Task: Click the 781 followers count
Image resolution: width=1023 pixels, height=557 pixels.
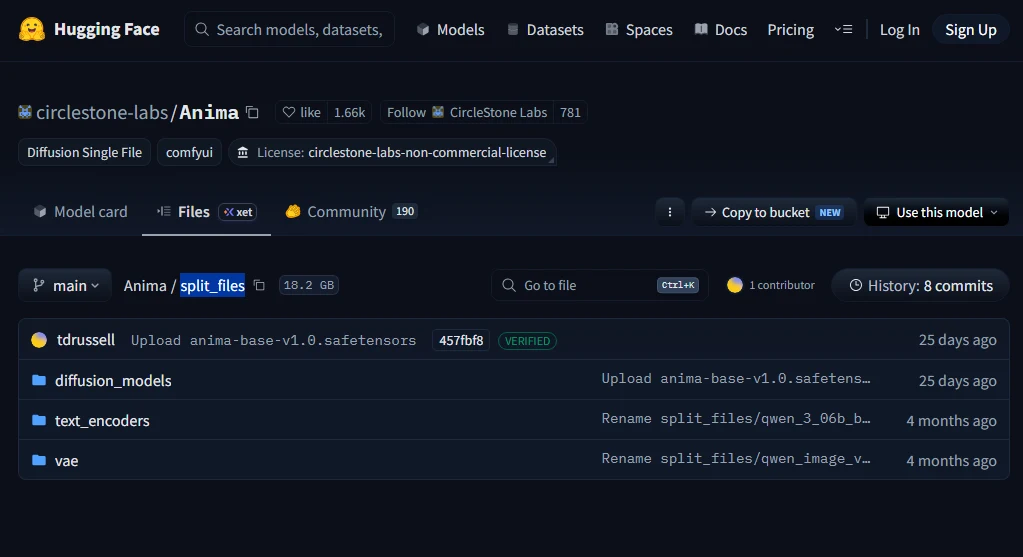Action: [570, 112]
